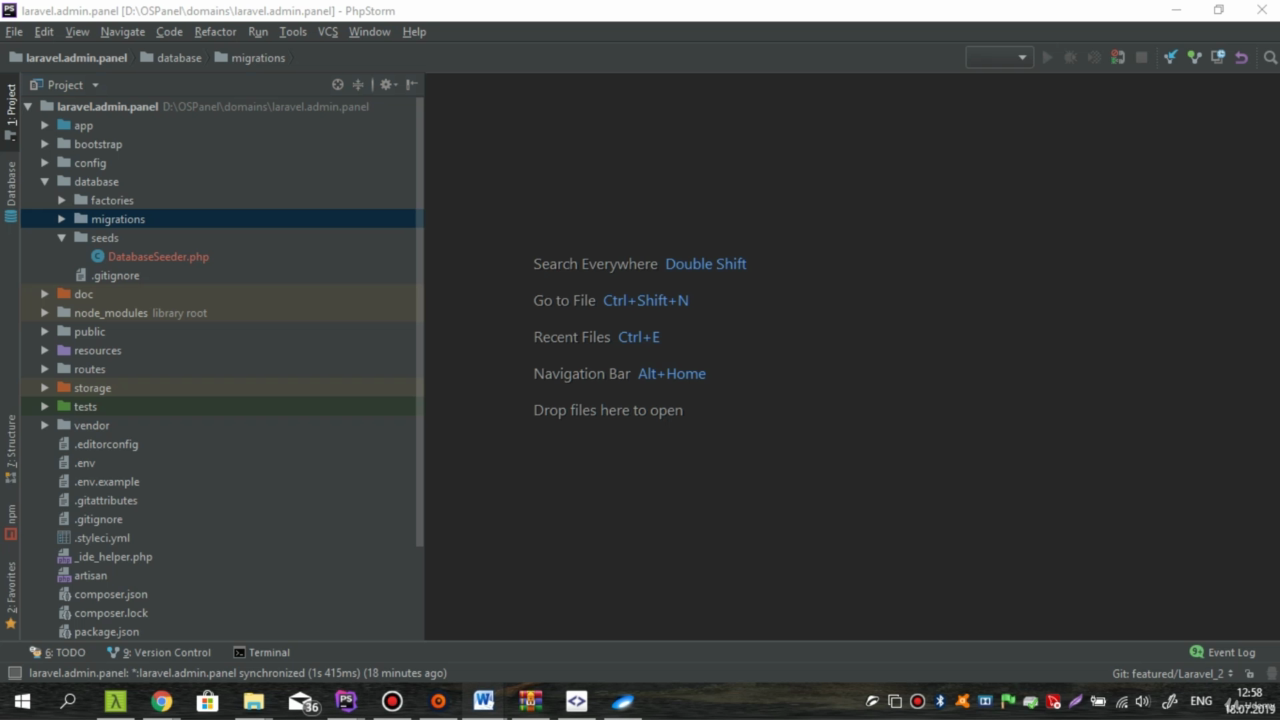Click Windows Start button
Screen dimensions: 1280x720
[22, 701]
